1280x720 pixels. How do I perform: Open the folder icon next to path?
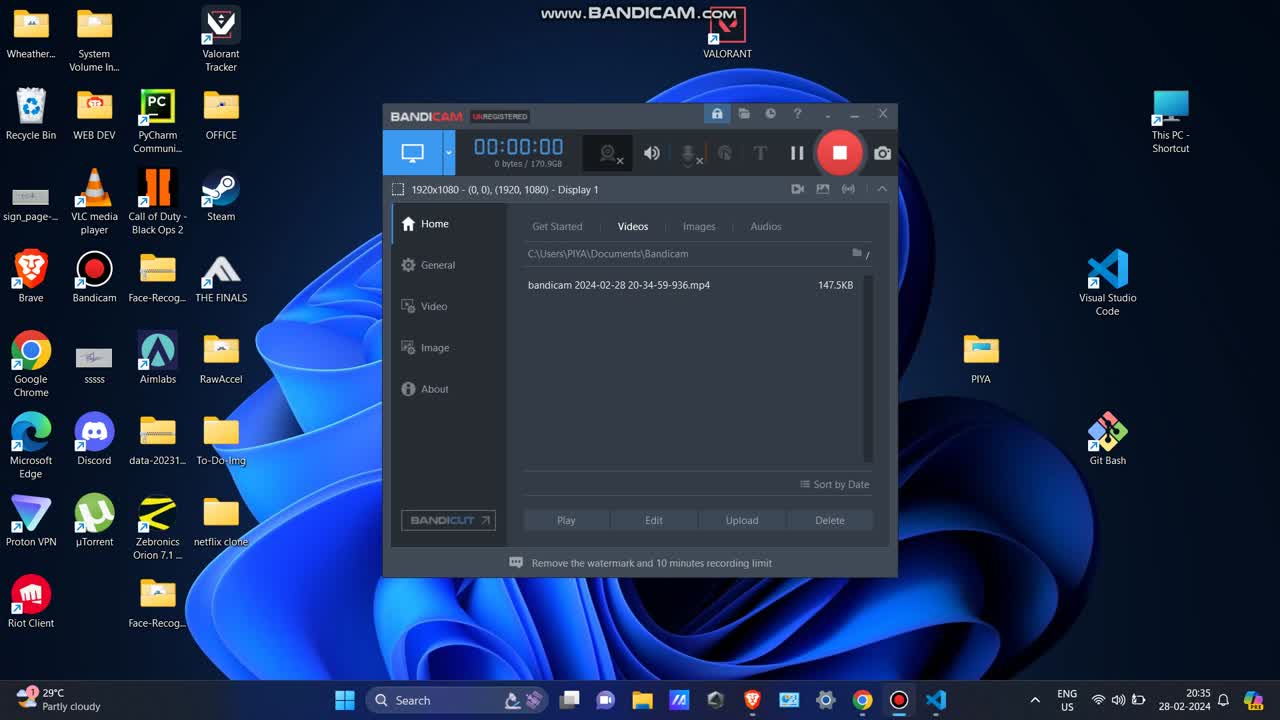pyautogui.click(x=857, y=253)
